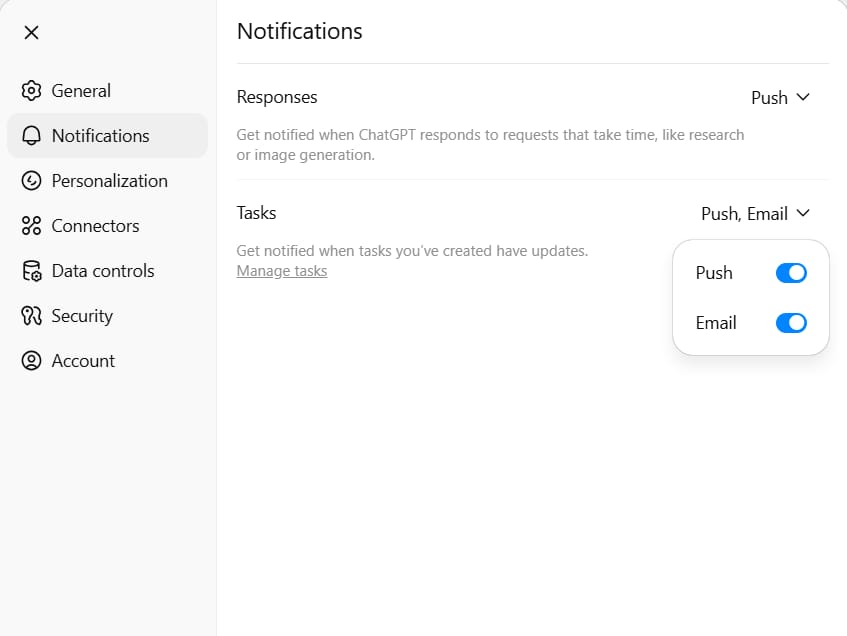
Task: Click the Personalization icon in sidebar
Action: click(31, 180)
